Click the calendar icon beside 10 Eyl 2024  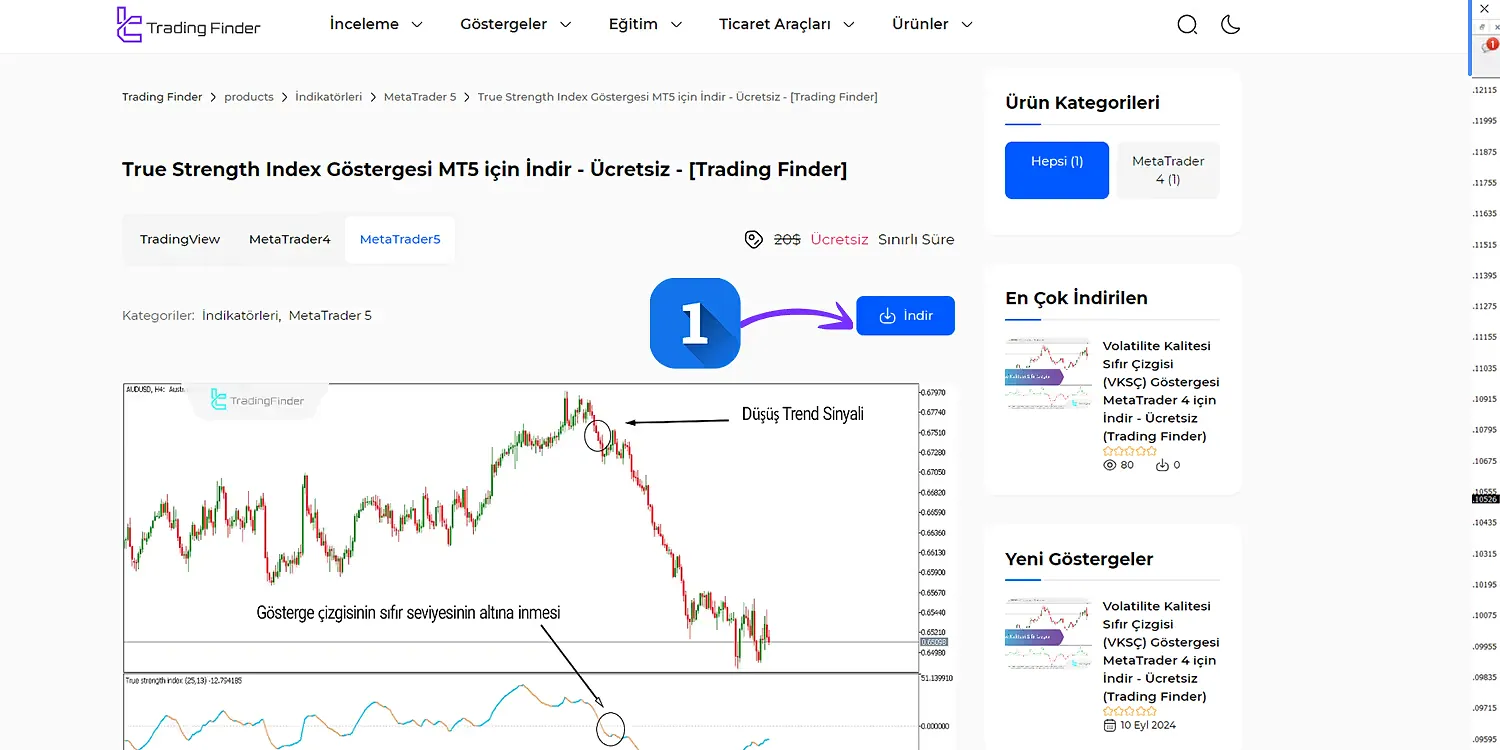1109,724
